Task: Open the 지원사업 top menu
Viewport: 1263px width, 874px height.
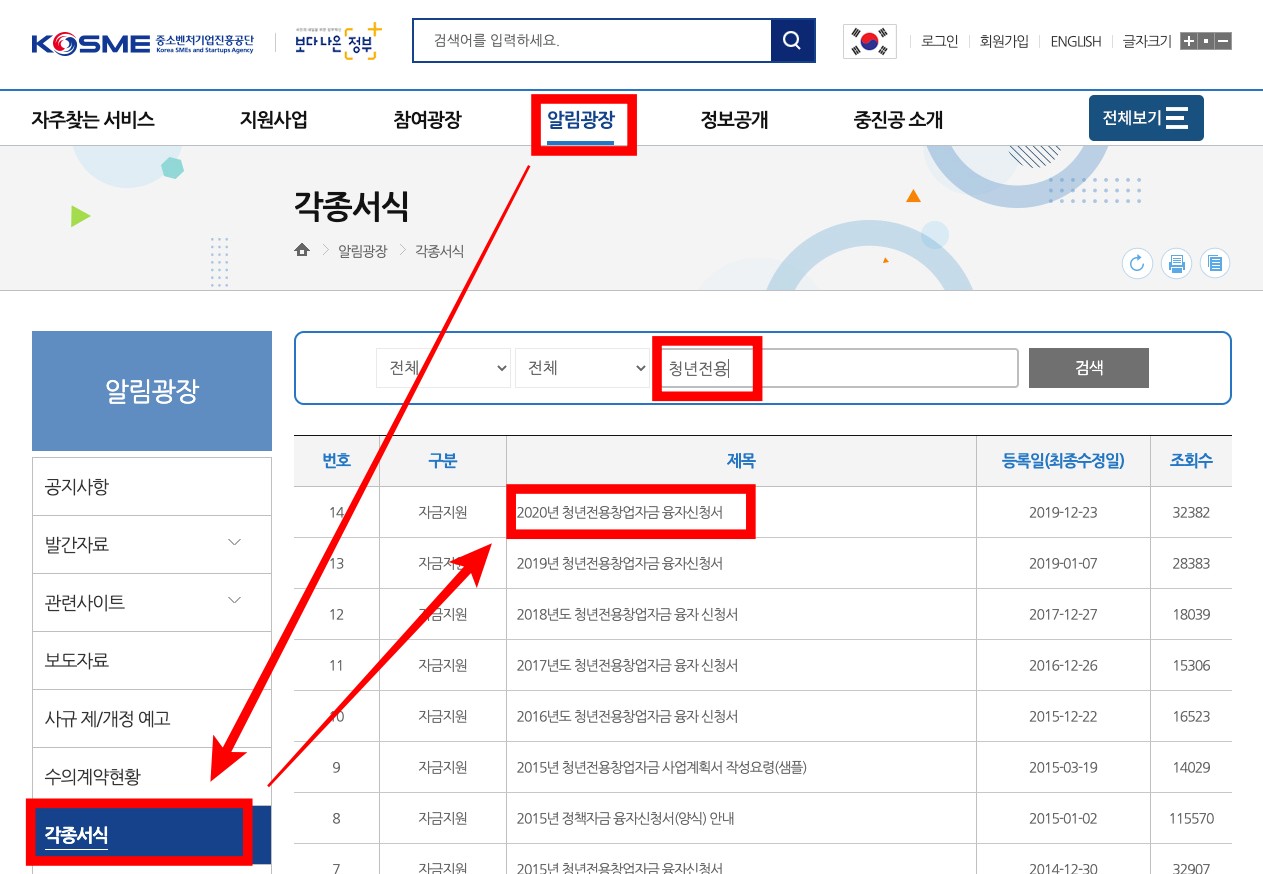Action: click(x=273, y=120)
